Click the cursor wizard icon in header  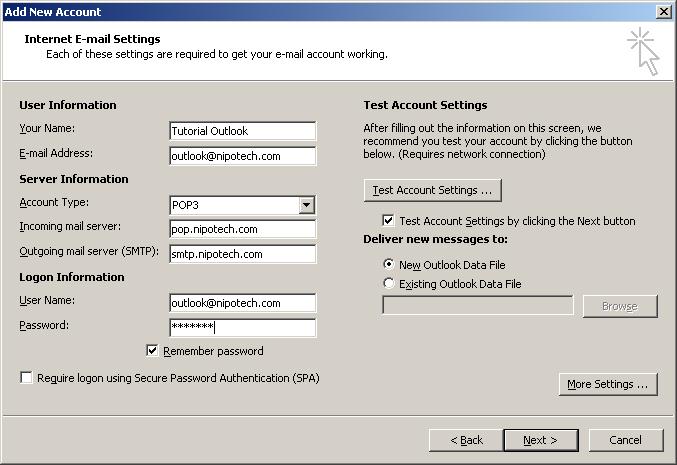[643, 51]
